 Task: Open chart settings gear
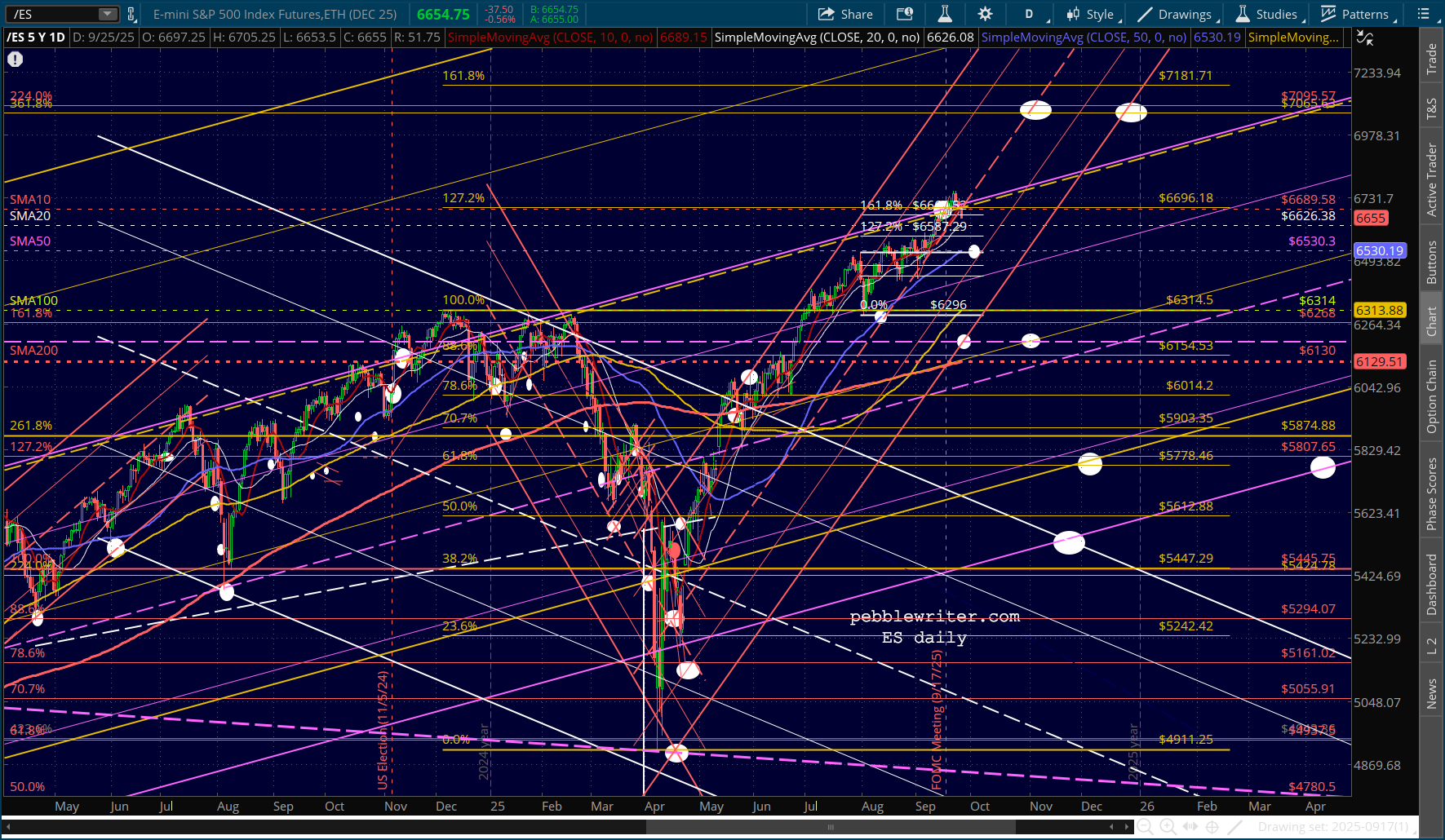pos(985,14)
